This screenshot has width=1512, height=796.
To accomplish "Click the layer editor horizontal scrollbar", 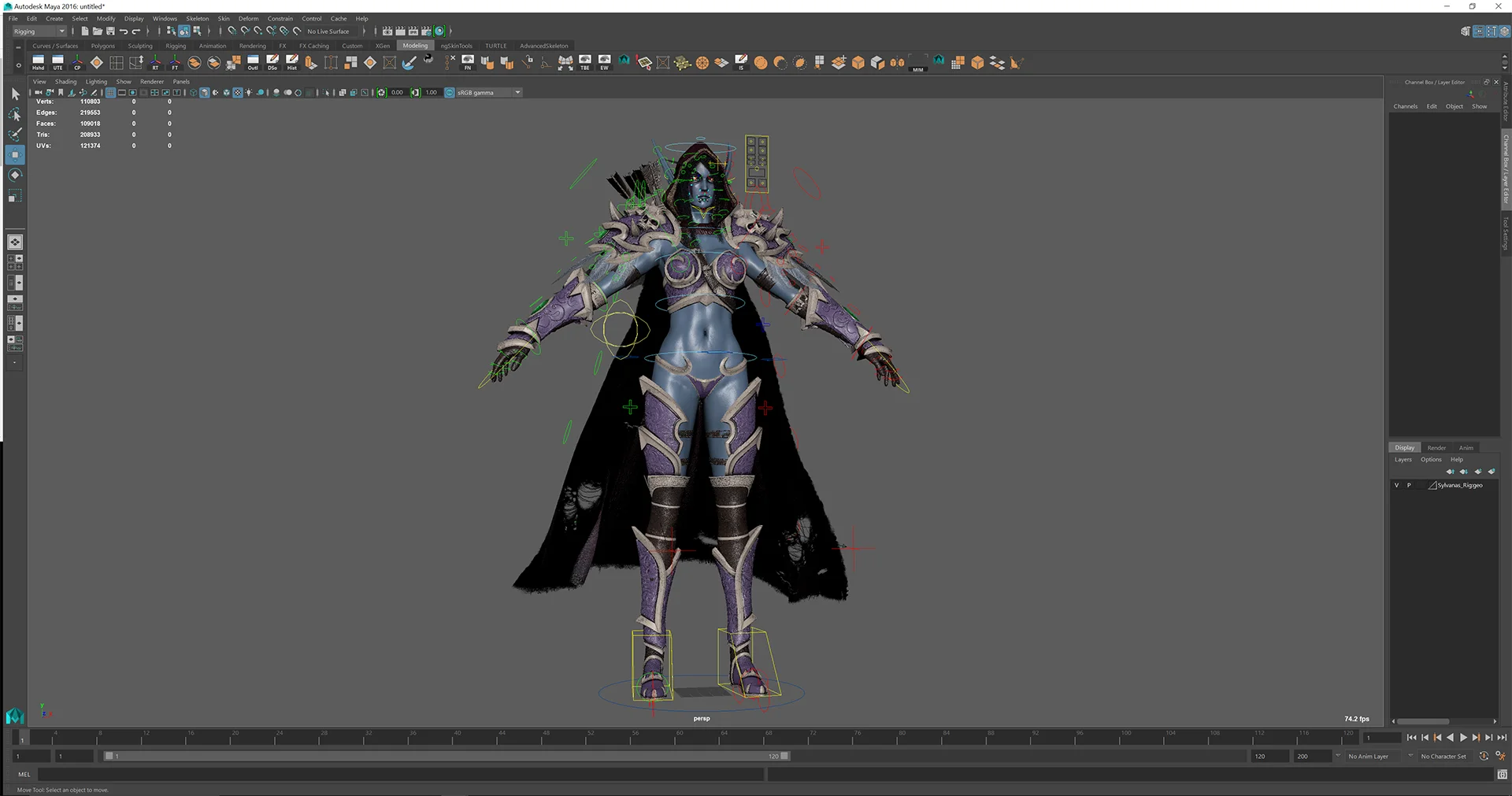I will [x=1423, y=721].
